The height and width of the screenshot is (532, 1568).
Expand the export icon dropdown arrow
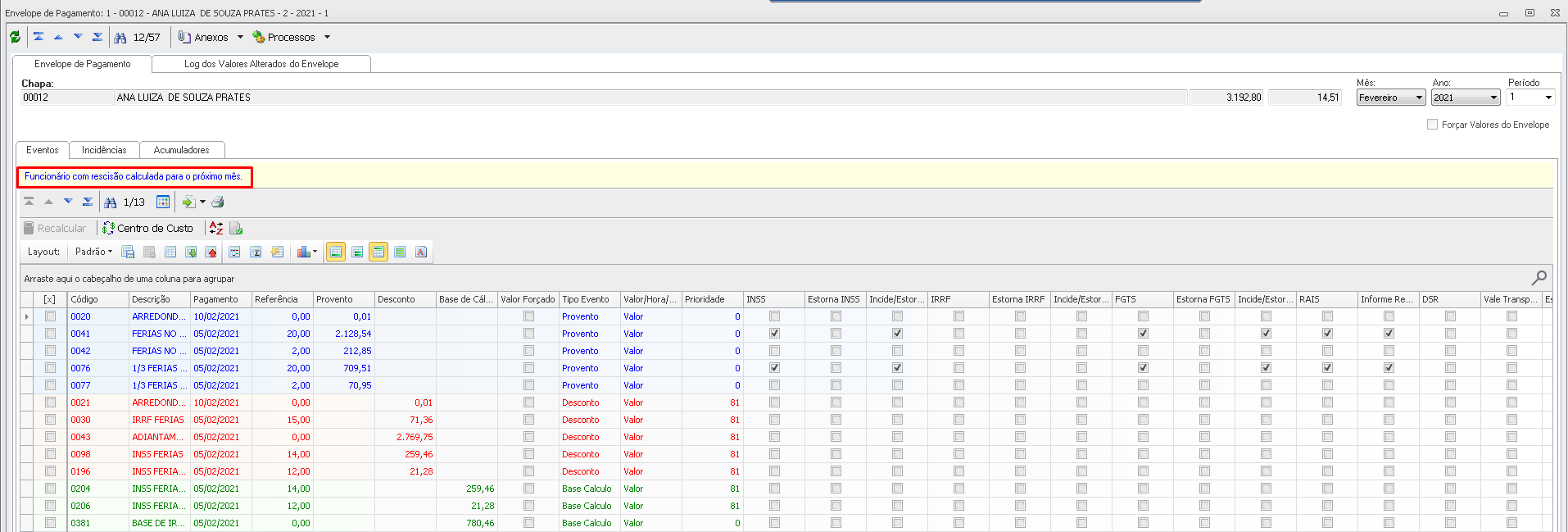point(202,202)
